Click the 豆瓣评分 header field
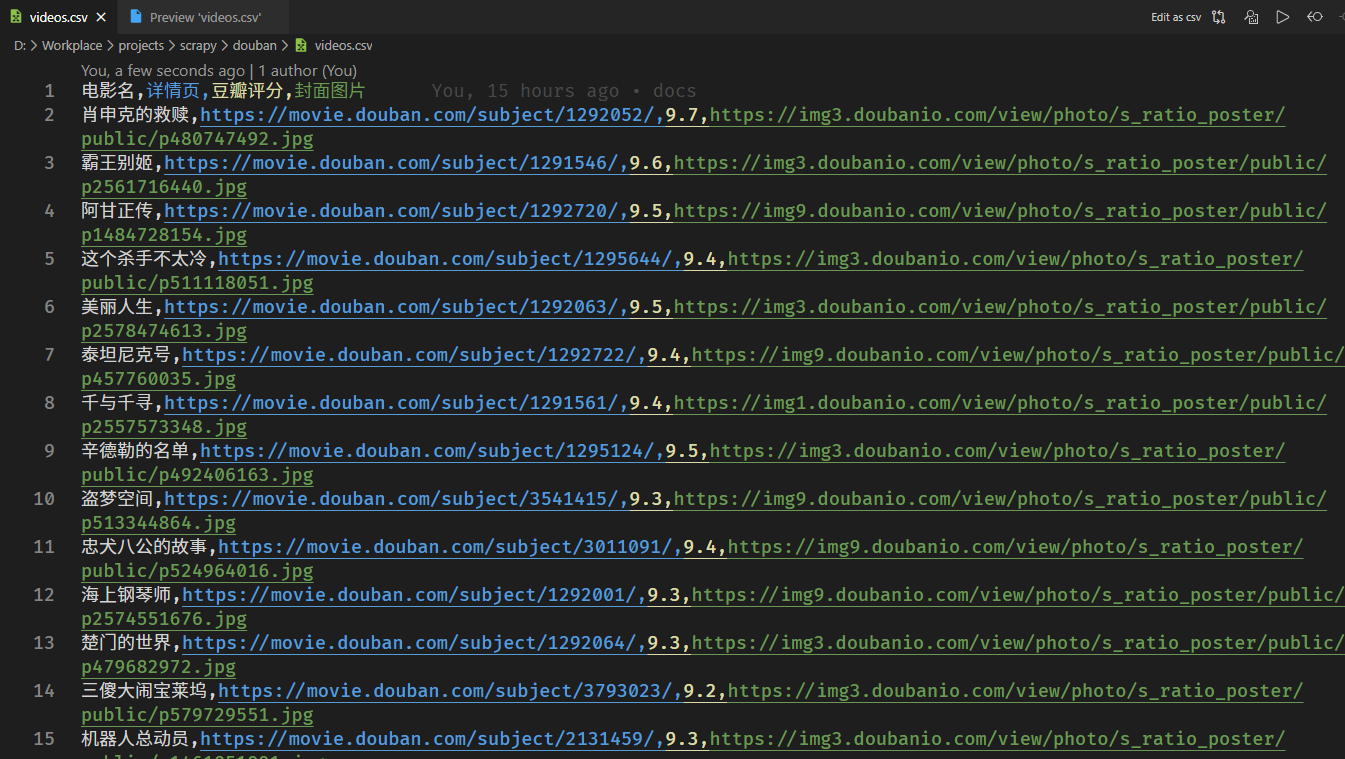1345x759 pixels. (246, 91)
